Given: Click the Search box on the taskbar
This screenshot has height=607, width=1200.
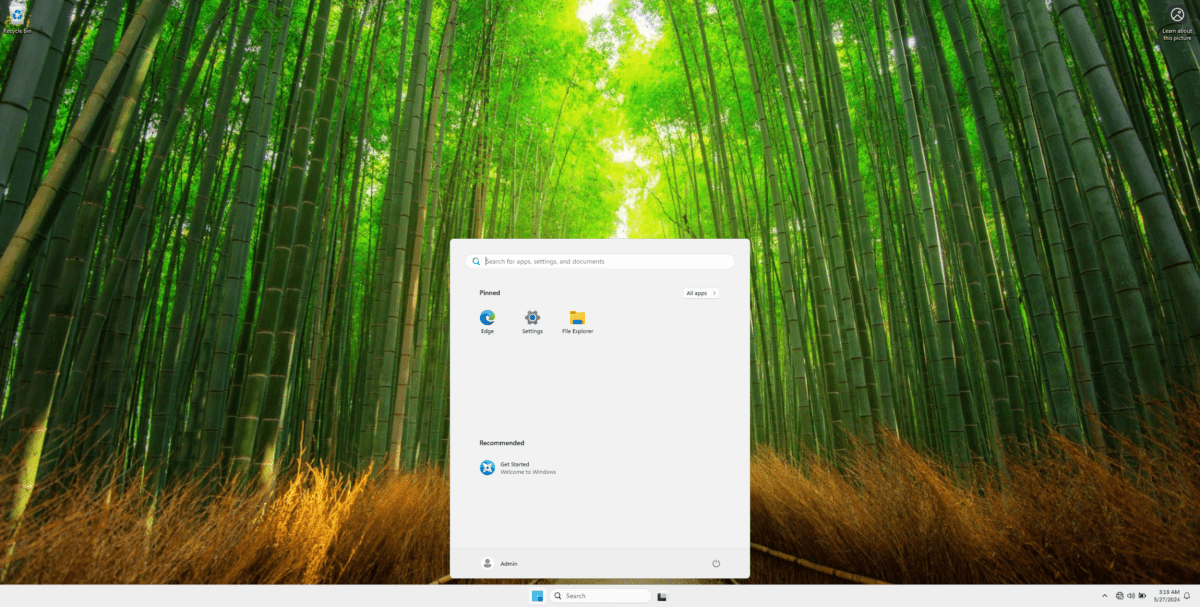Looking at the screenshot, I should pos(600,595).
